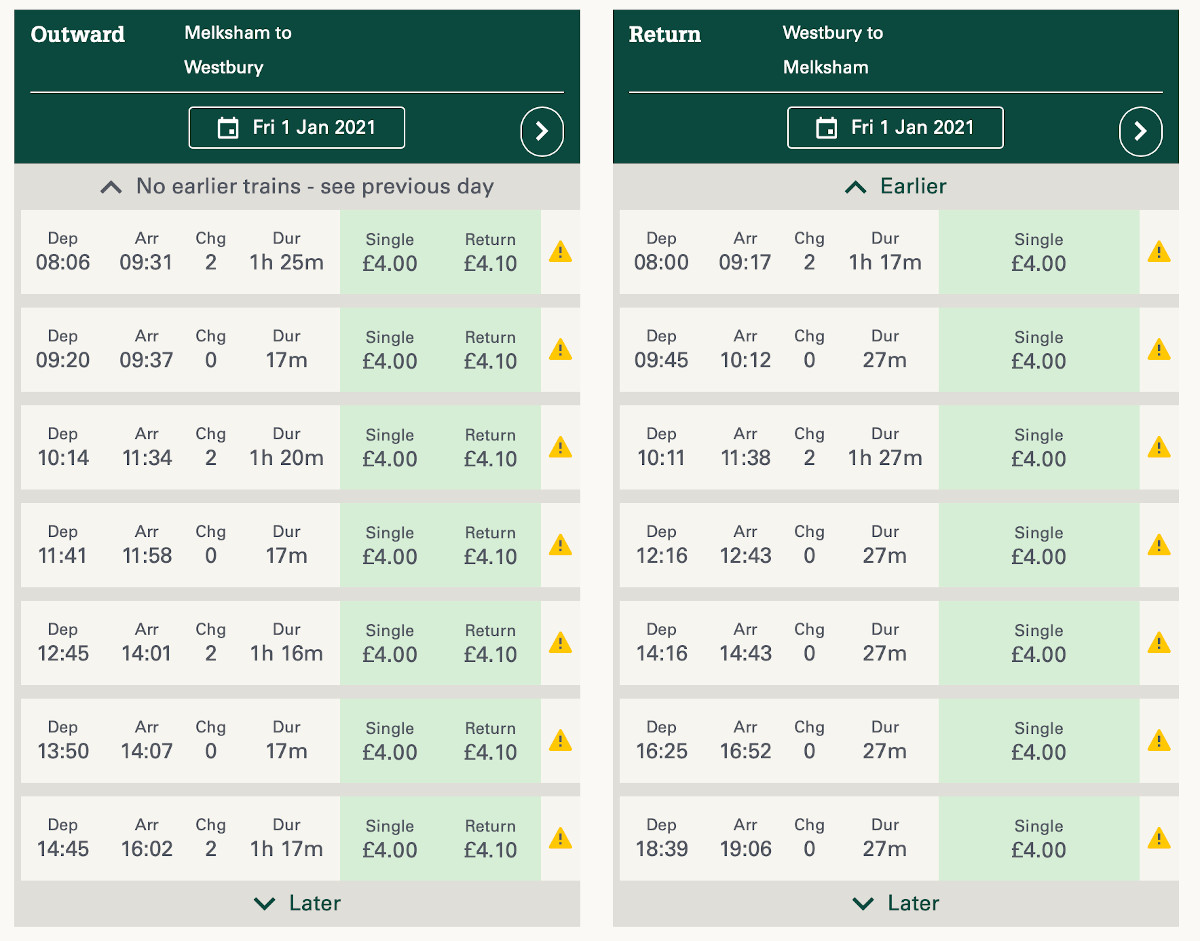1200x941 pixels.
Task: Click warning icon on 18:39 return train
Action: click(x=1158, y=838)
